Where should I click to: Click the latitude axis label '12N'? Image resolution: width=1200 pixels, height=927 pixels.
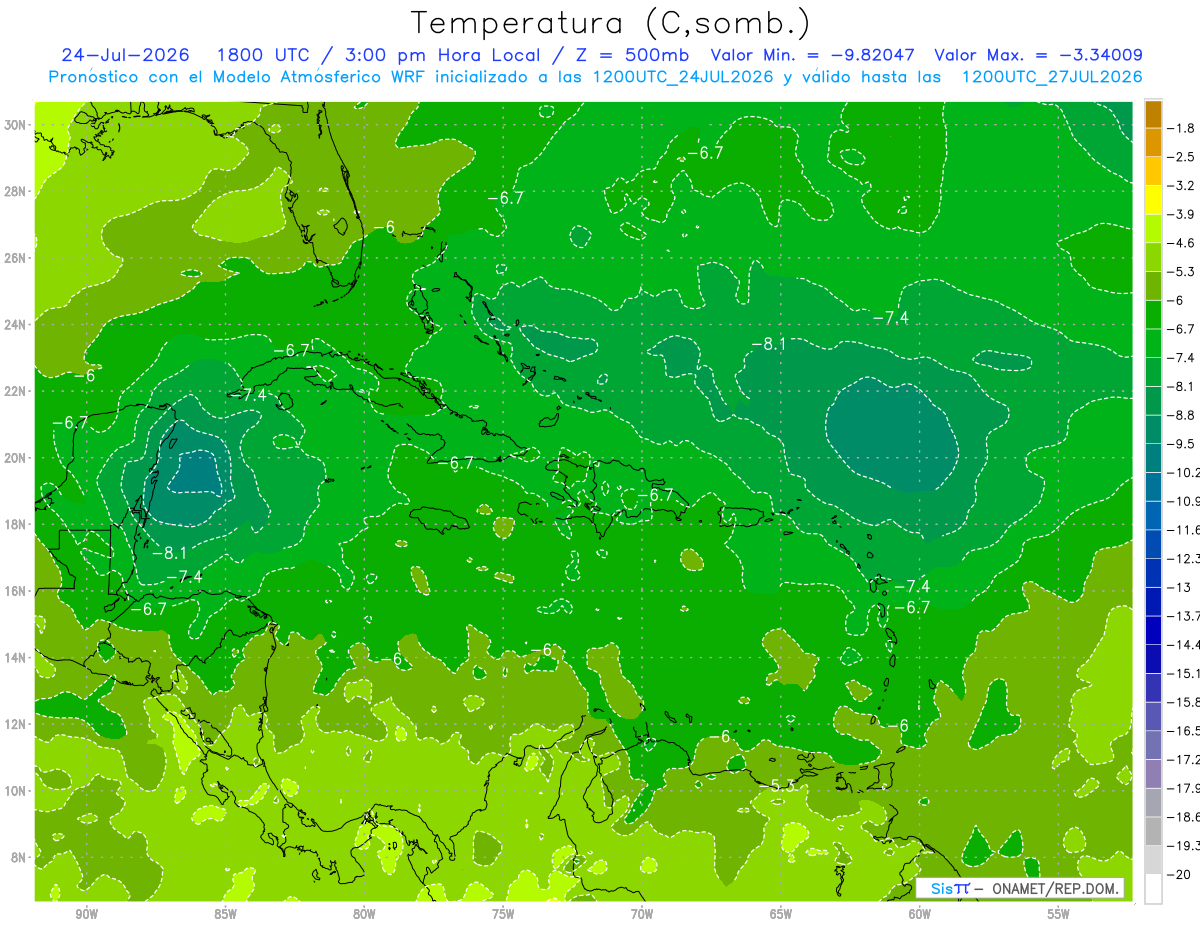click(x=16, y=724)
